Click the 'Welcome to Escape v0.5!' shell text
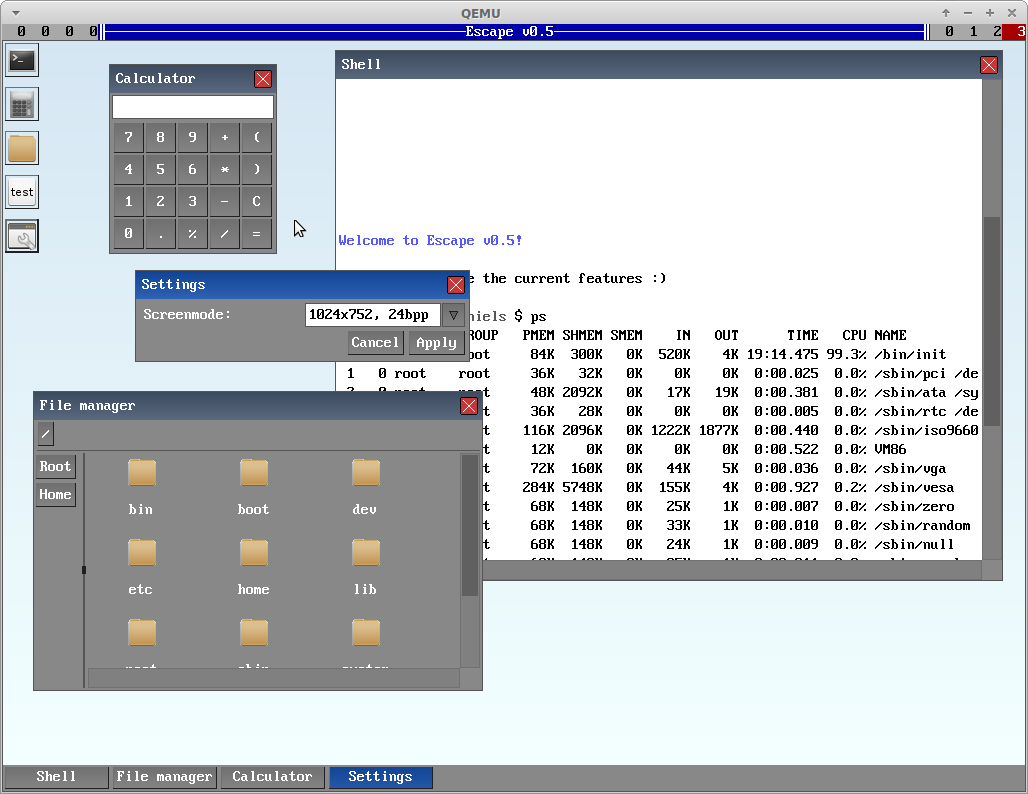Screen dimensions: 1028x794 pos(430,241)
